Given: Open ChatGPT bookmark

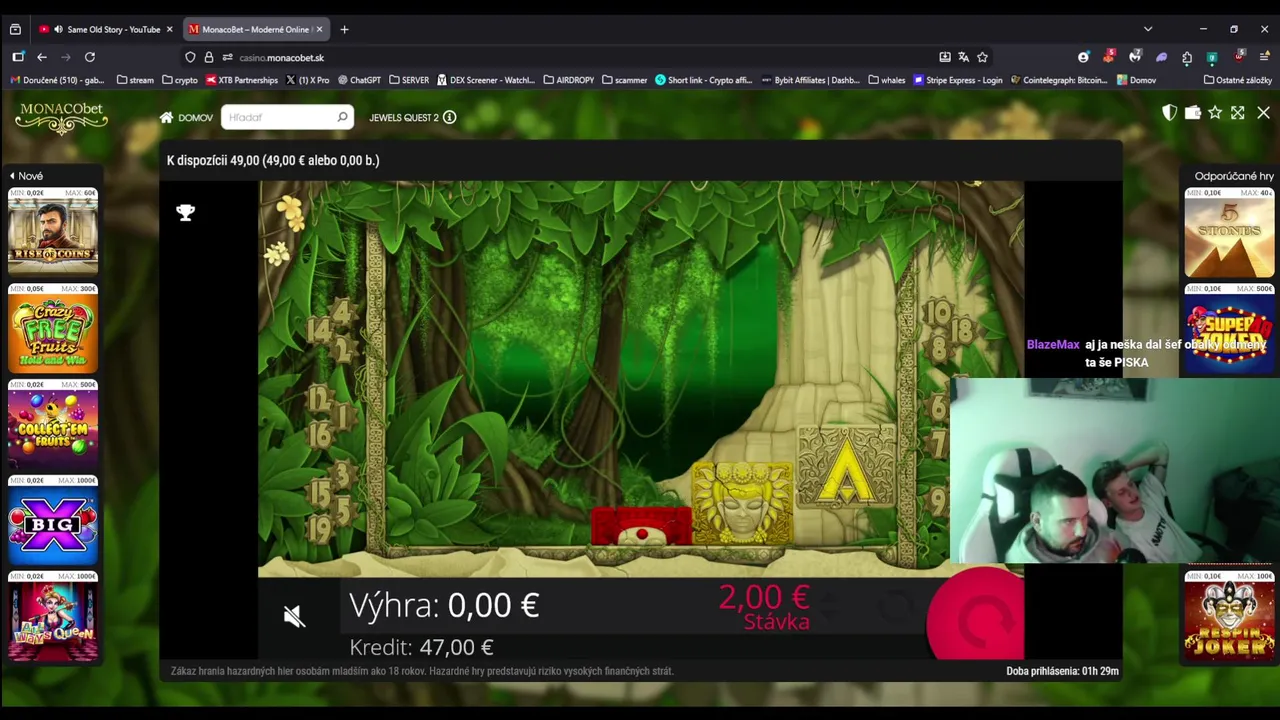Looking at the screenshot, I should [x=360, y=80].
